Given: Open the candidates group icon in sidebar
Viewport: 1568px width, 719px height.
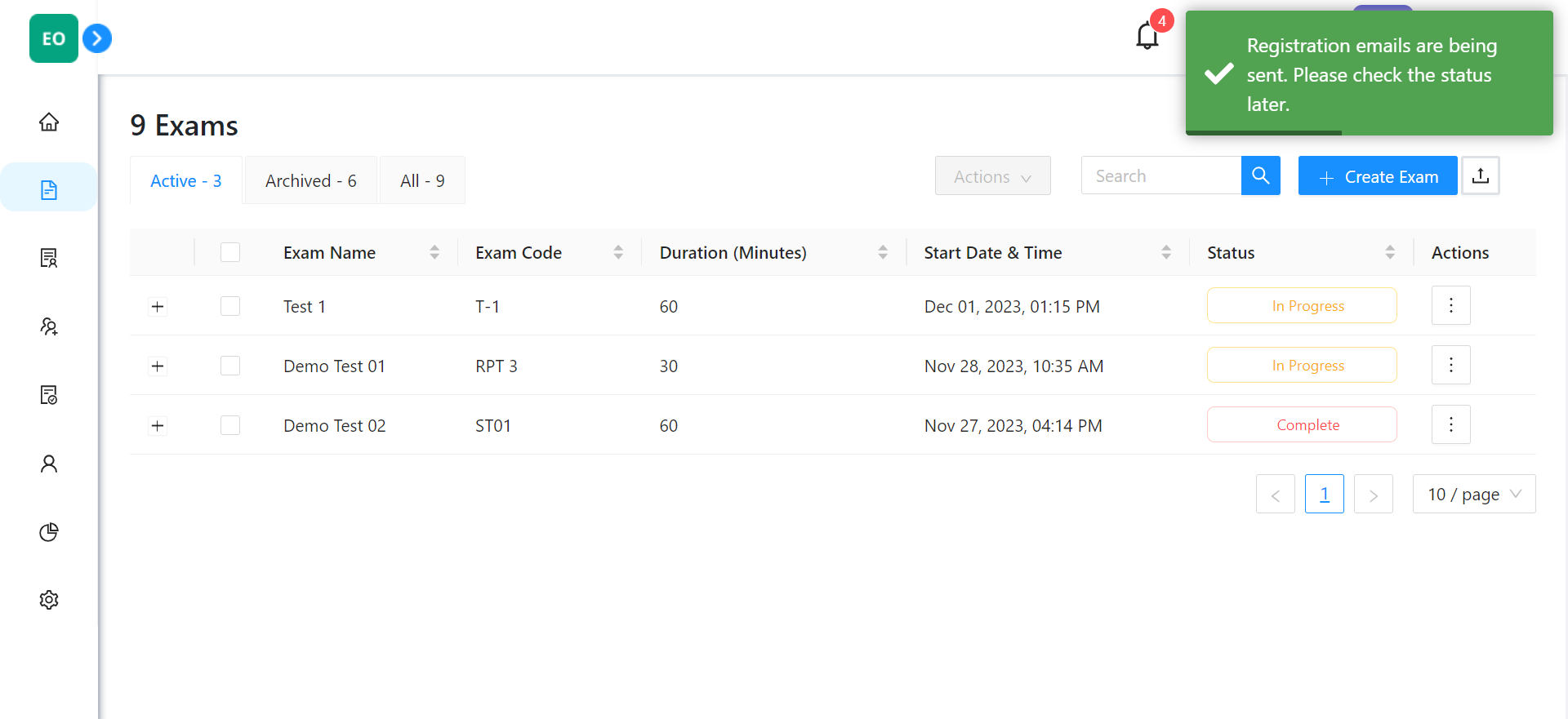Looking at the screenshot, I should point(49,326).
